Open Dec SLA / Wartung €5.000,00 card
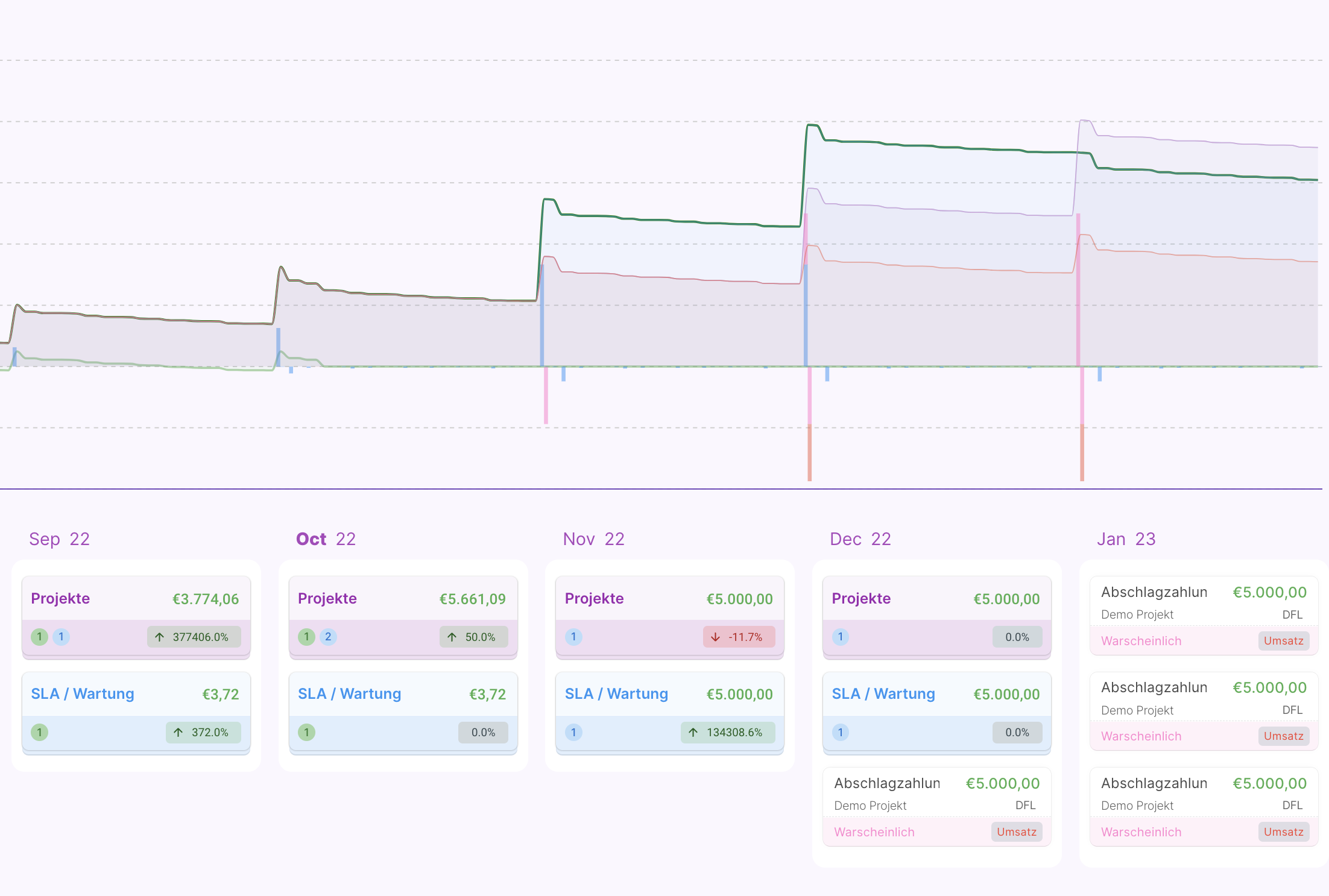 coord(936,694)
